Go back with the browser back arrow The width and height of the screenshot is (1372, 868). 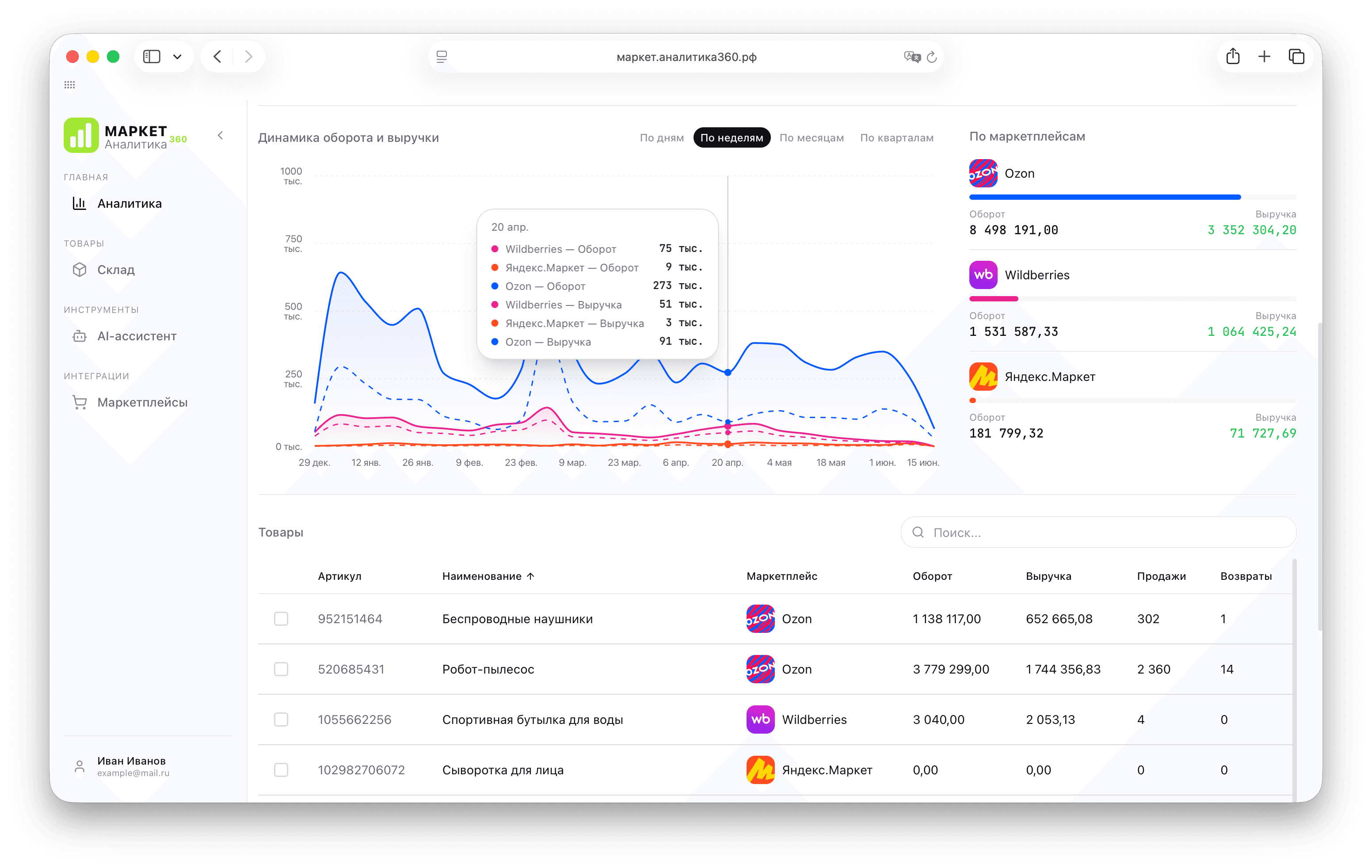coord(217,57)
